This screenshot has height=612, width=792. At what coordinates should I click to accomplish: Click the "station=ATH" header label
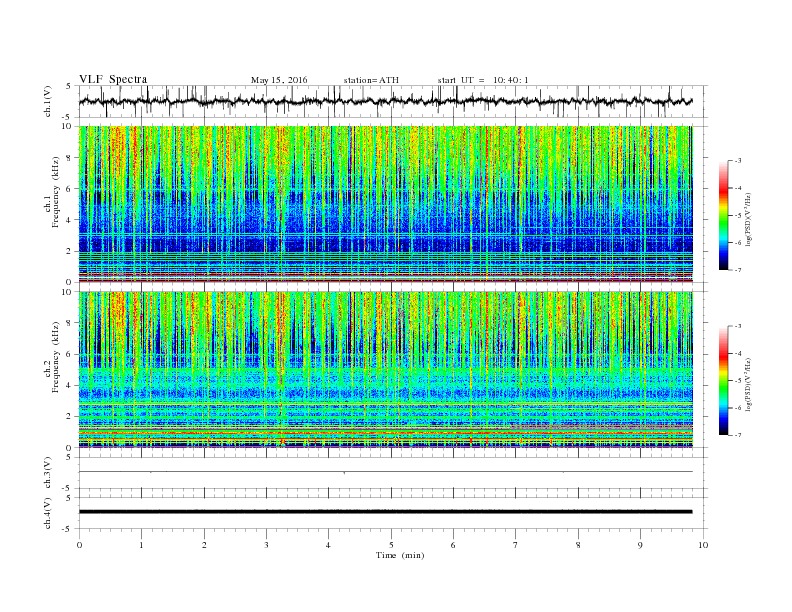click(x=371, y=80)
